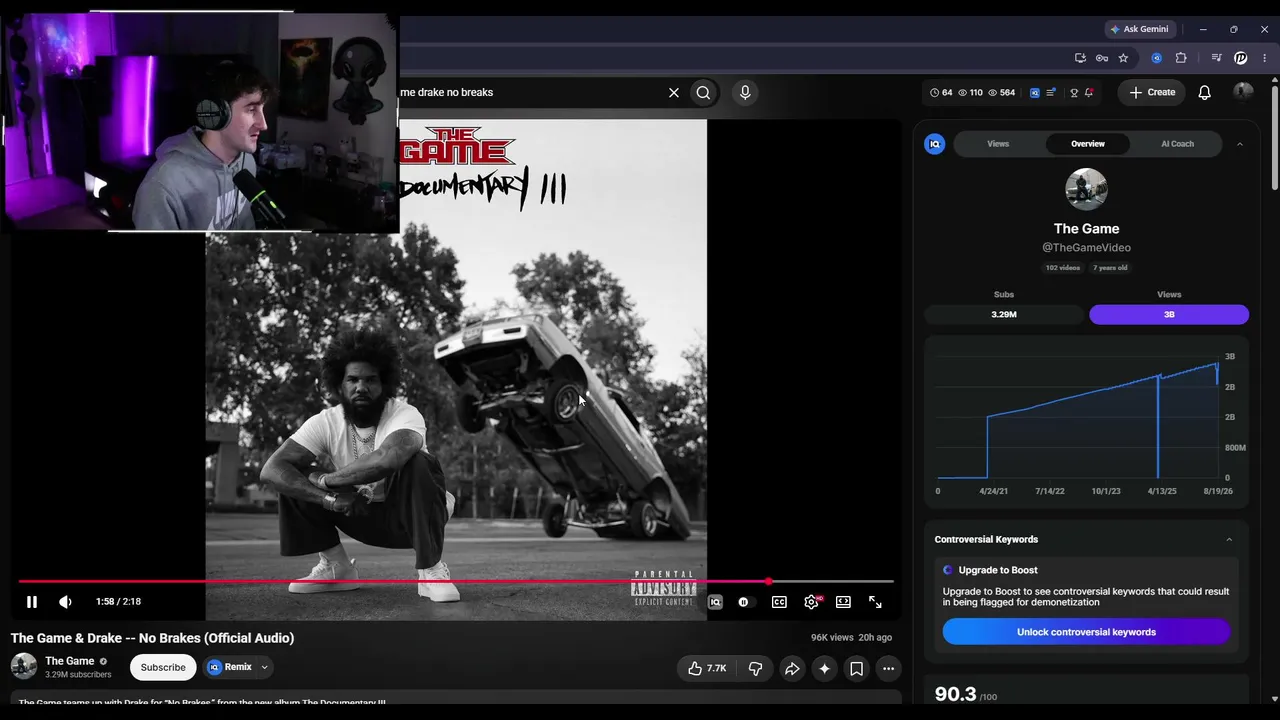Click the video title text
The image size is (1280, 720).
[152, 638]
